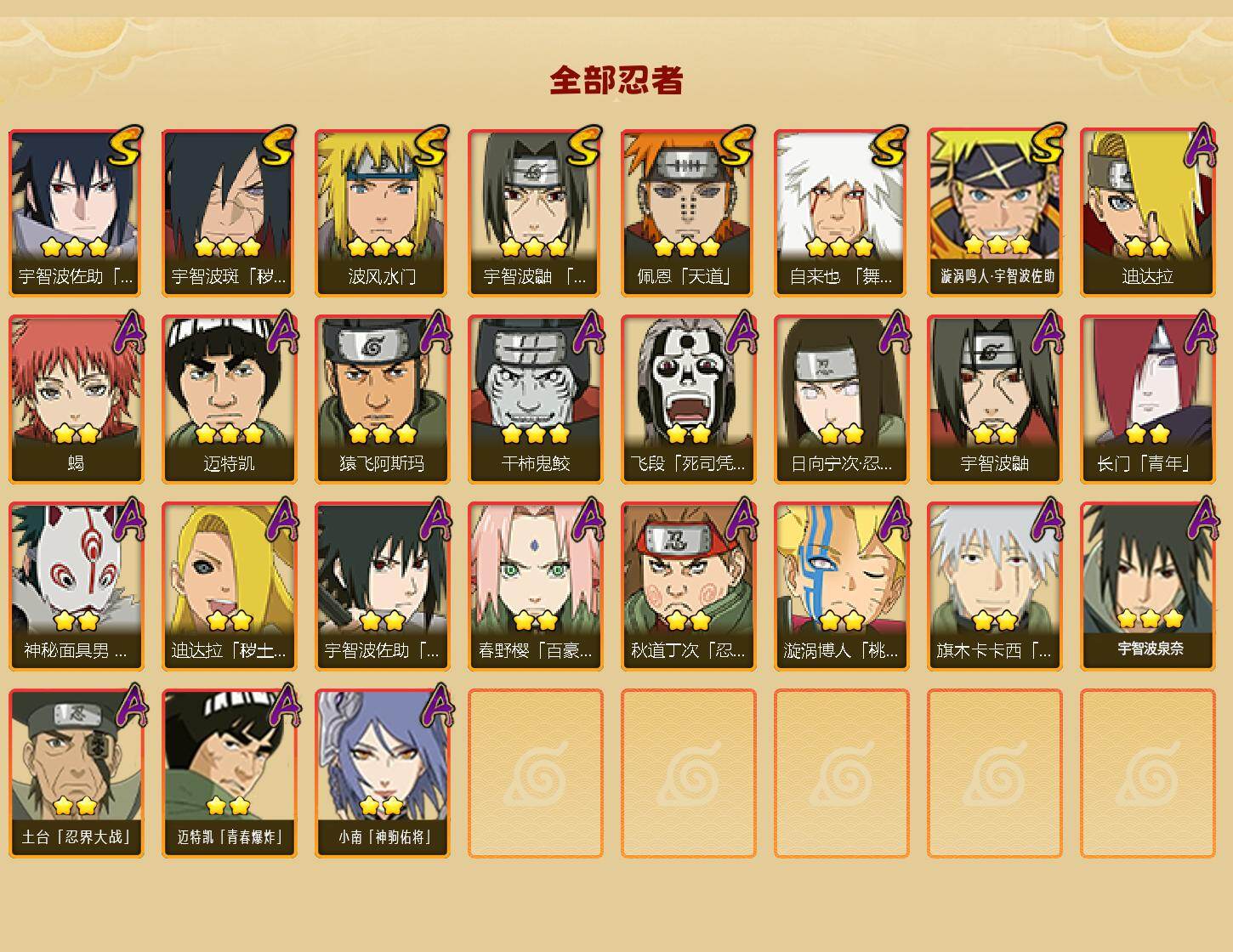Choose the 迪达拉 A-rank card in the top row

[1148, 212]
